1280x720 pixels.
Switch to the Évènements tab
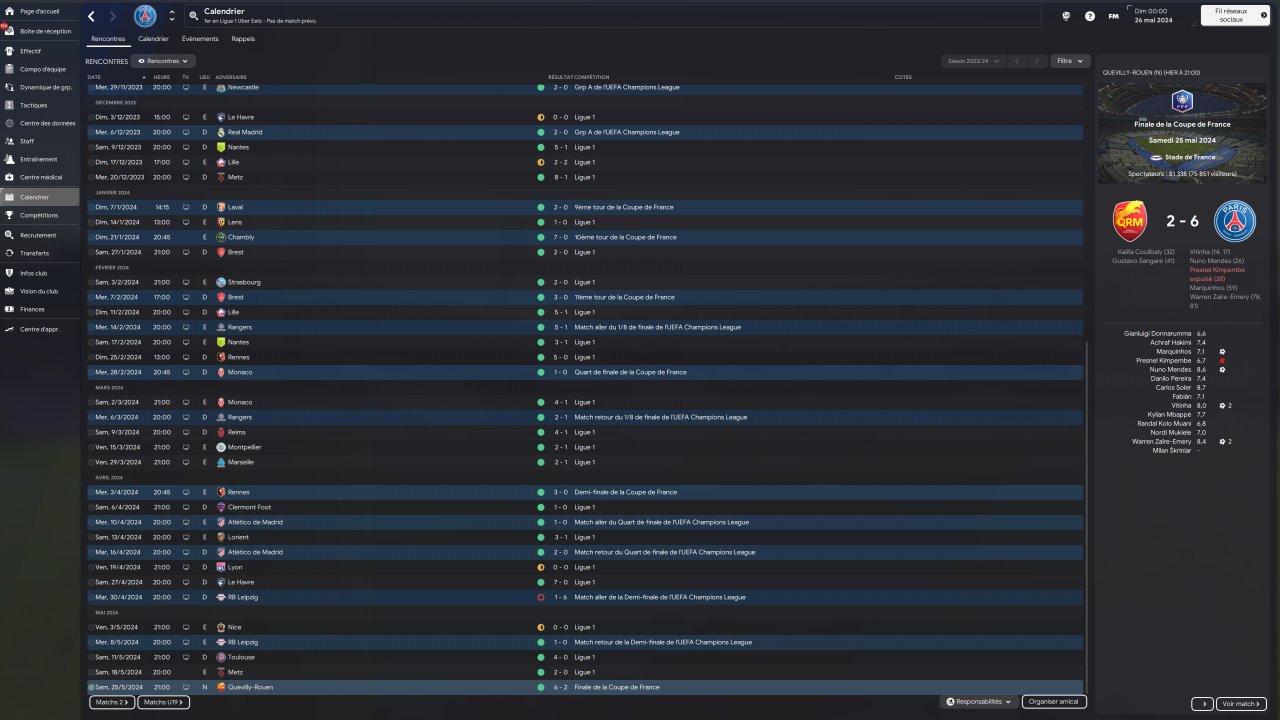coord(200,39)
